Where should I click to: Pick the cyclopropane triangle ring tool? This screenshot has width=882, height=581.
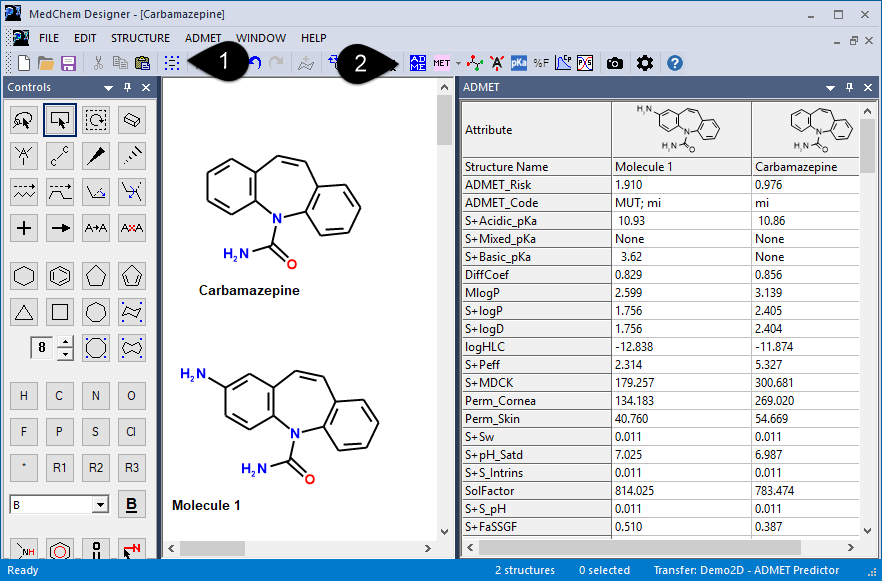coord(24,312)
